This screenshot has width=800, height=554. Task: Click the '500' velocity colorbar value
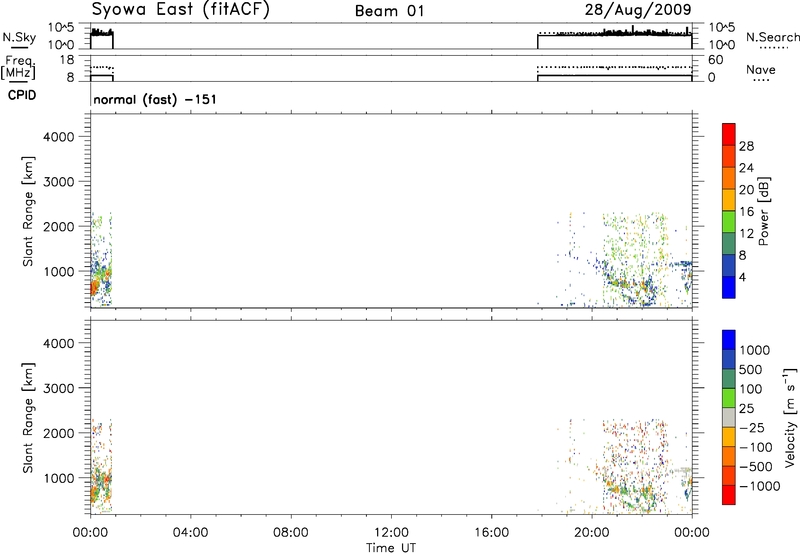coord(751,370)
